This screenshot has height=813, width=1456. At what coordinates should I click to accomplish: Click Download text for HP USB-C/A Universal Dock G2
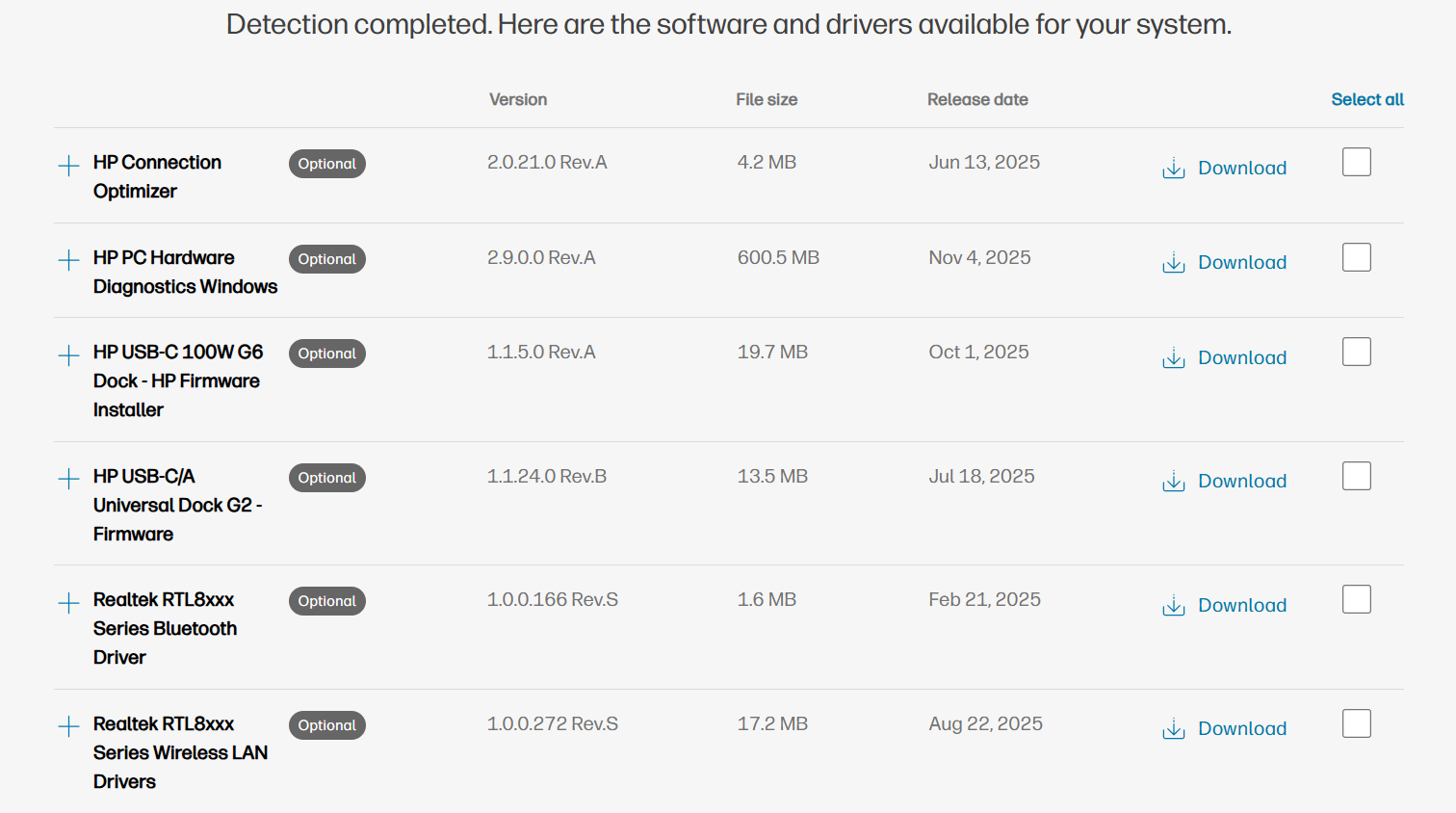click(x=1242, y=481)
